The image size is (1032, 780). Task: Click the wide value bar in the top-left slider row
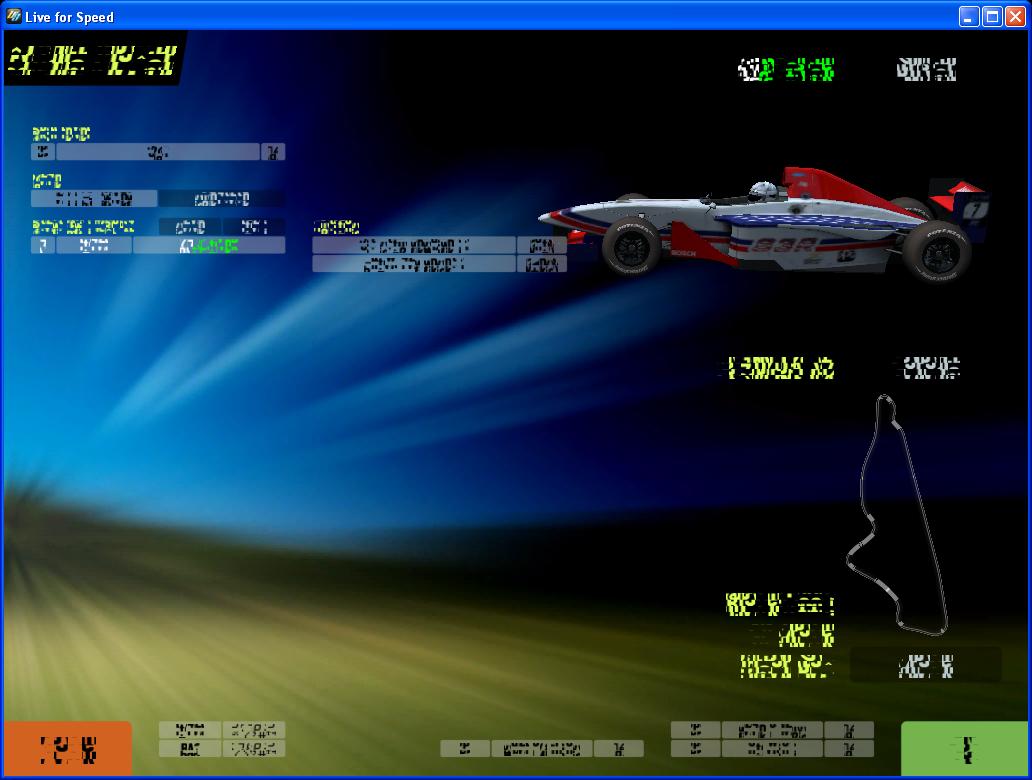[x=158, y=152]
